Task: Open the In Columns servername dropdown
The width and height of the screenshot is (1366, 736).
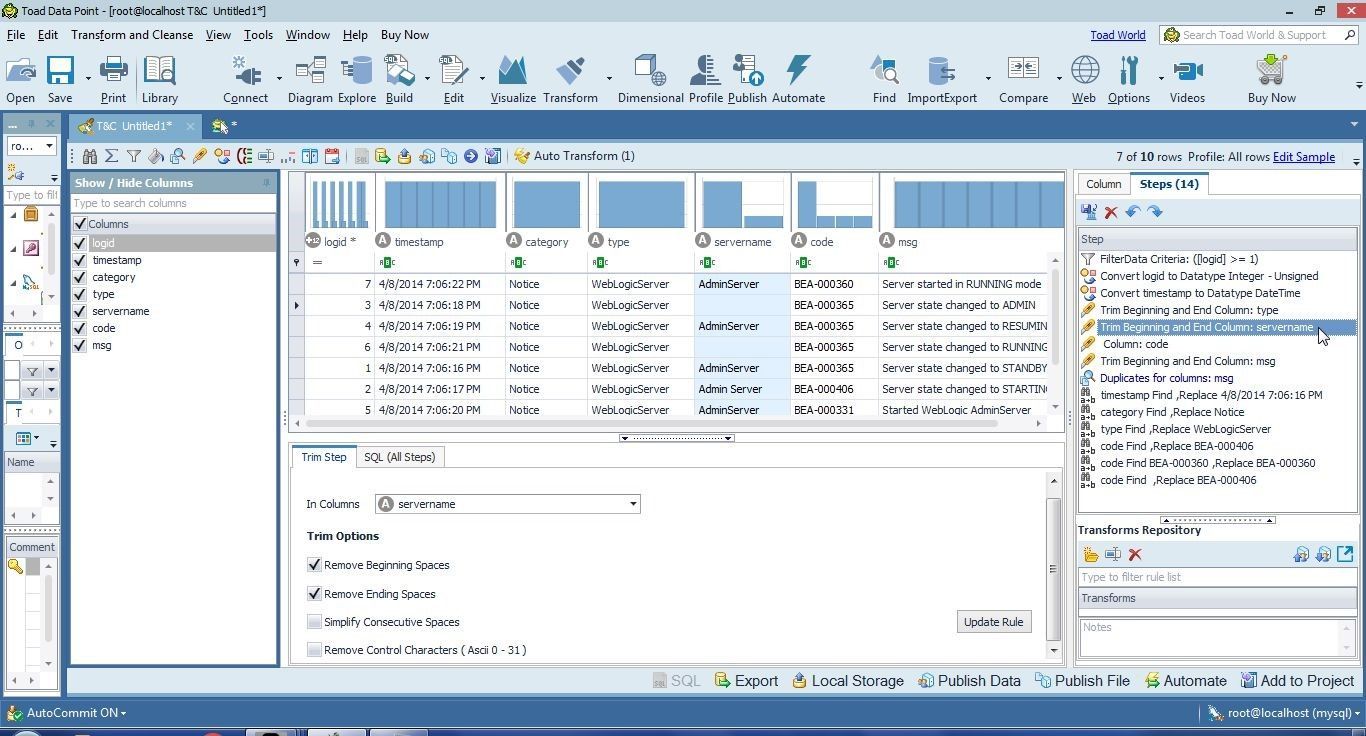Action: click(x=633, y=504)
